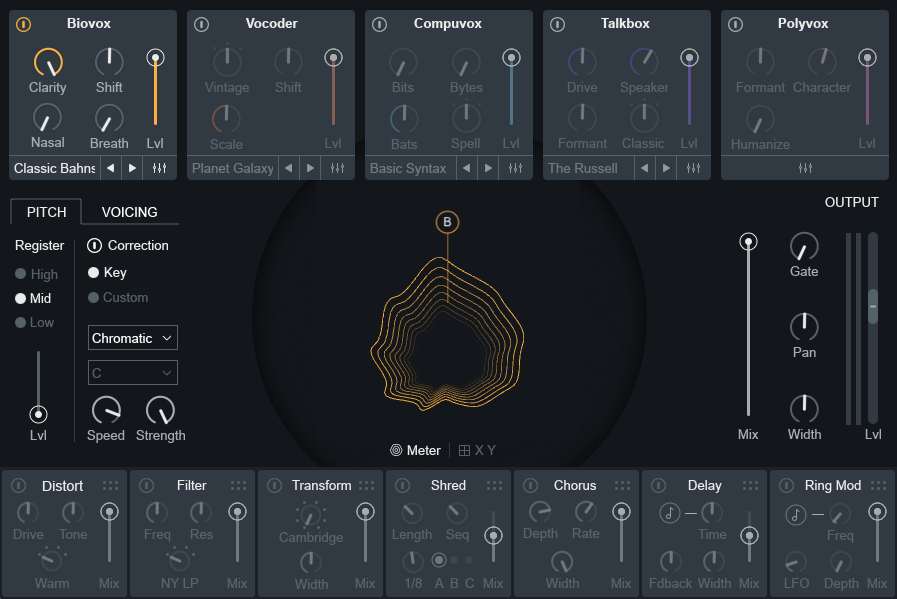Image resolution: width=897 pixels, height=599 pixels.
Task: Click the Distort drag handle dots
Action: point(110,486)
